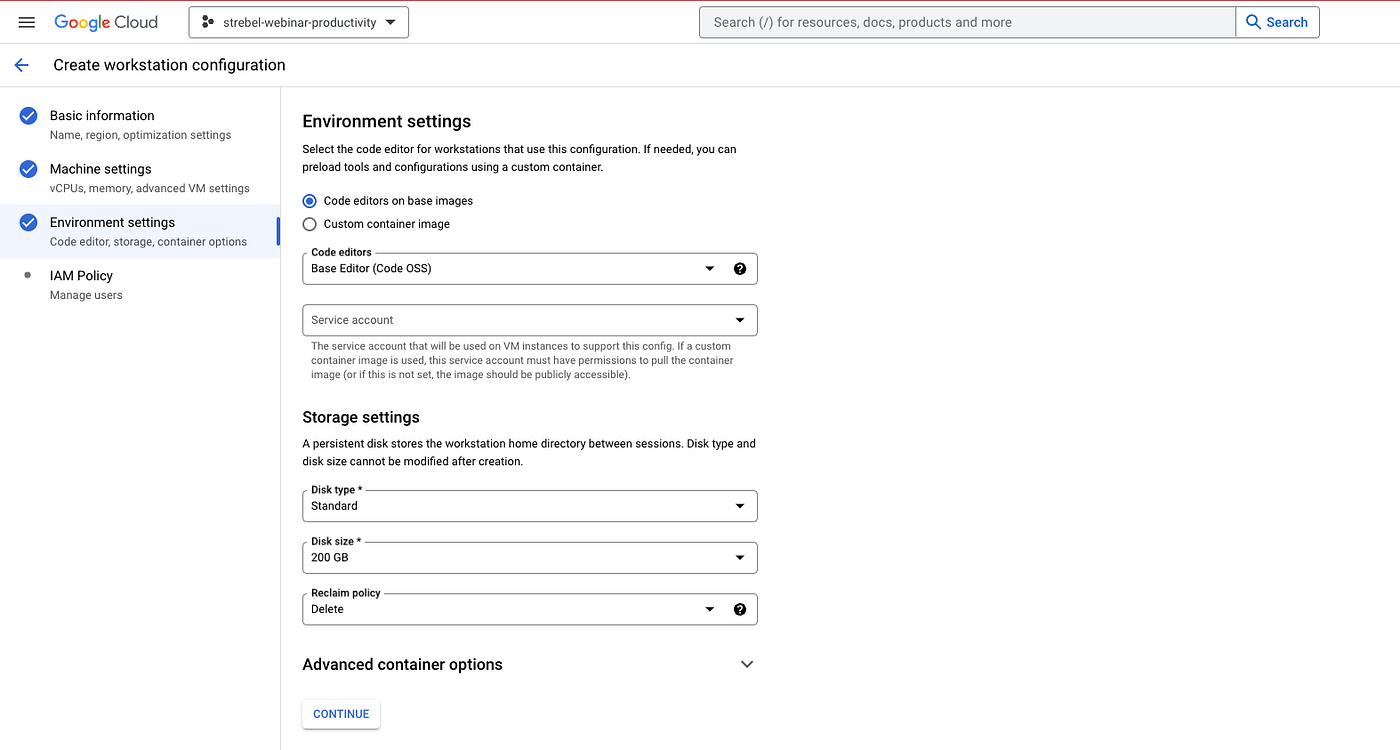This screenshot has width=1400, height=750.
Task: Open the Disk type dropdown
Action: [x=529, y=506]
